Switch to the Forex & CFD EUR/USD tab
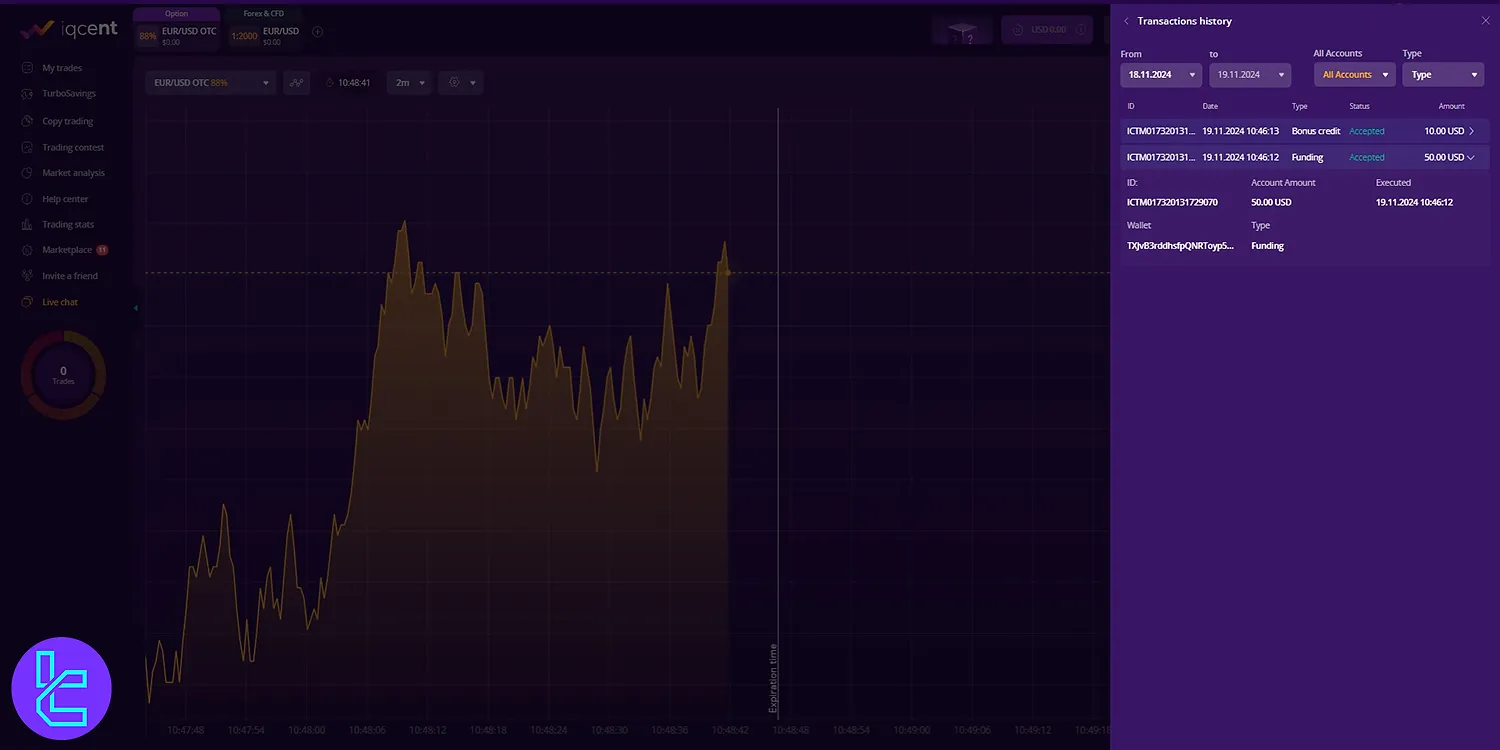Viewport: 1500px width, 750px height. coord(264,27)
